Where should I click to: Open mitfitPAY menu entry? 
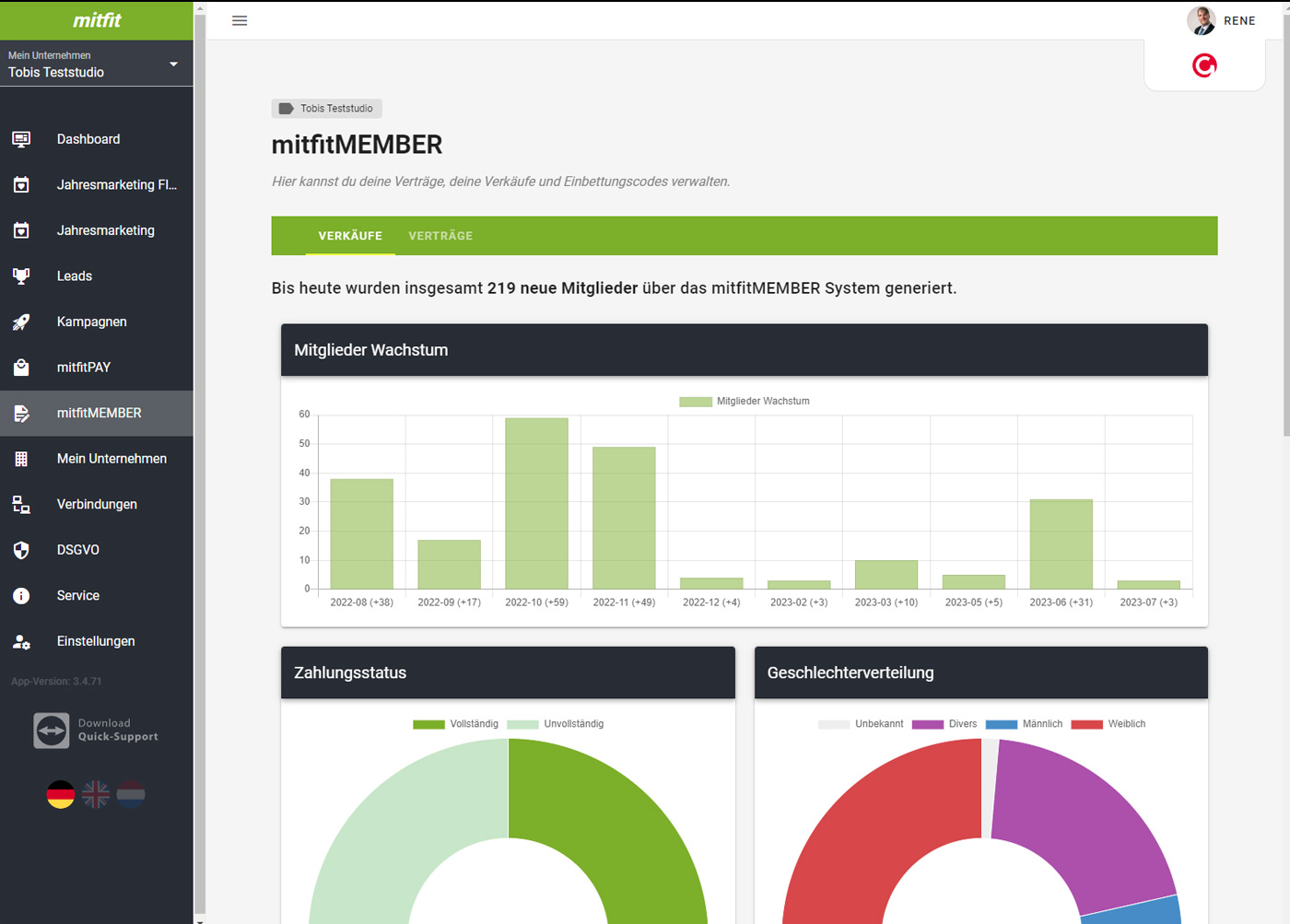[97, 367]
